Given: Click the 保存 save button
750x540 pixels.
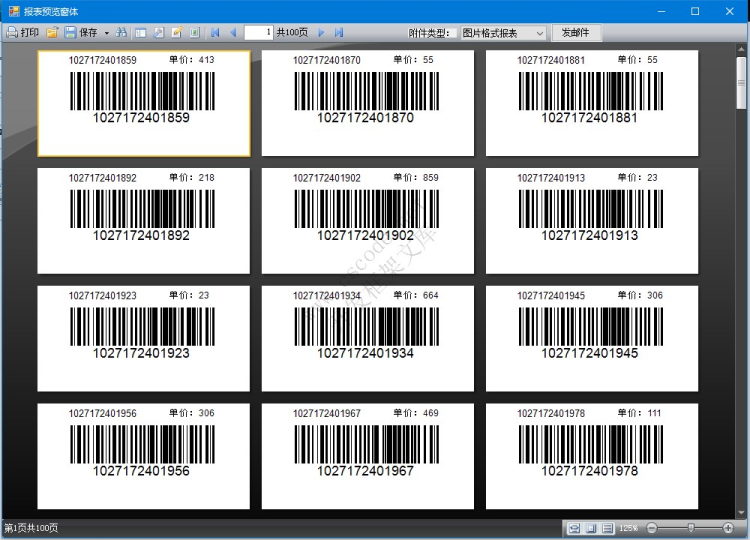Looking at the screenshot, I should click(82, 33).
